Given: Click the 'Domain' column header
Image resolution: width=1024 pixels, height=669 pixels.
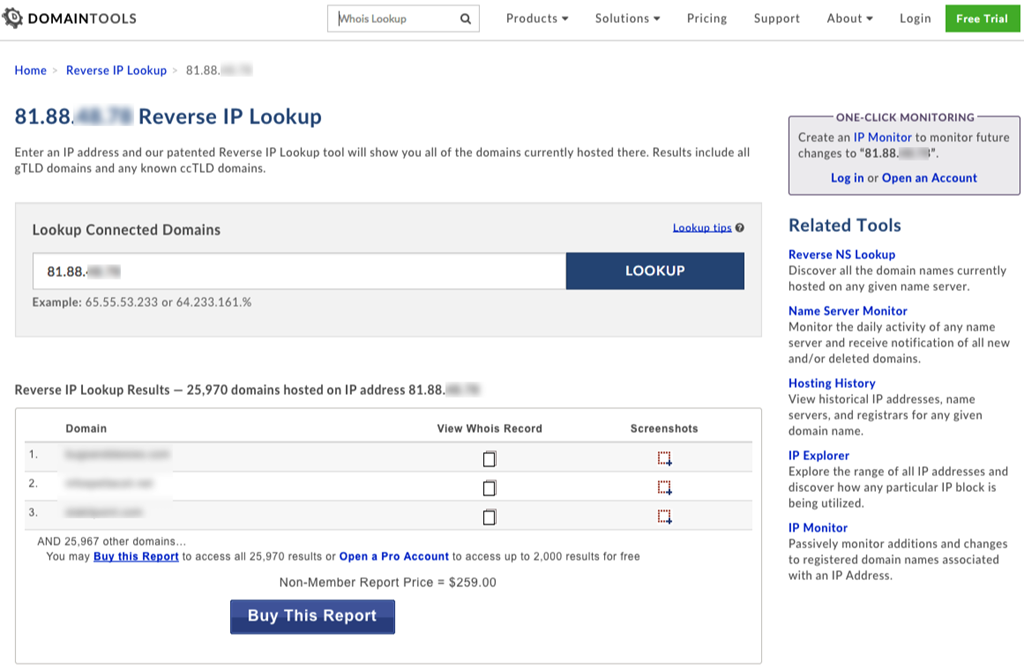Looking at the screenshot, I should click(x=86, y=429).
